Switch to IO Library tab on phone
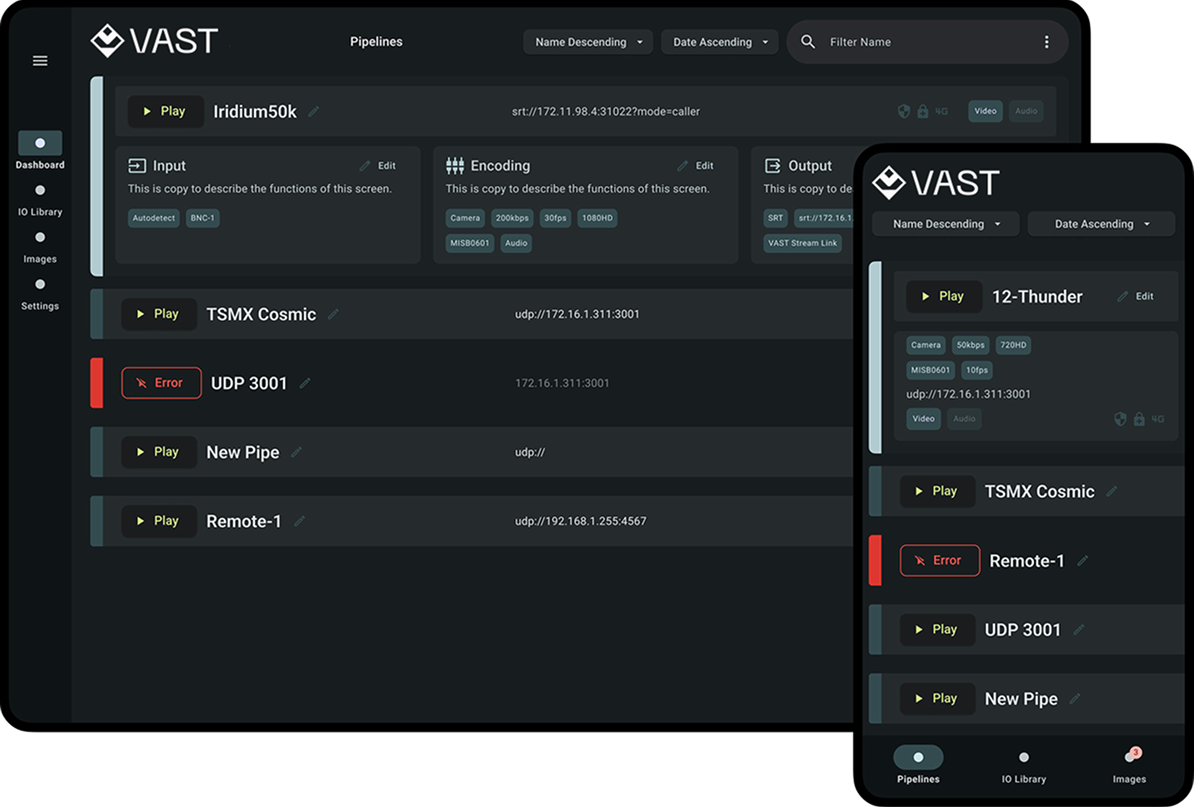Screen dimensions: 1194x807 click(x=1023, y=767)
